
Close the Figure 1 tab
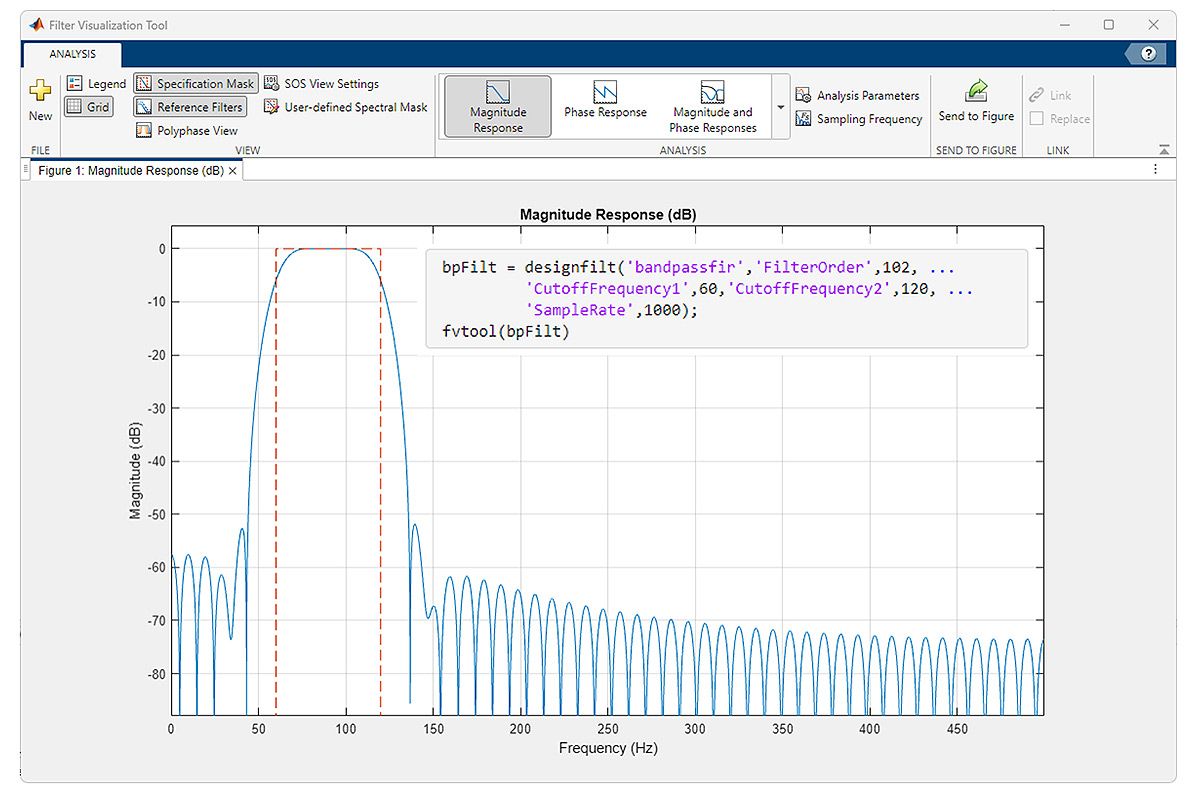click(233, 171)
